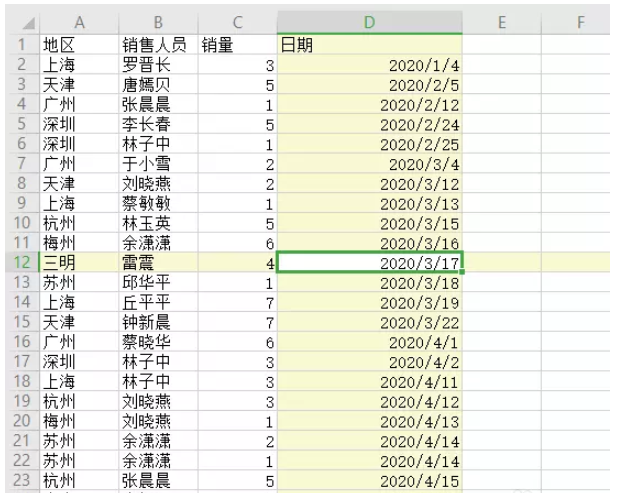Select the cell containing 雷震
Screen dimensions: 619x493
pyautogui.click(x=158, y=262)
